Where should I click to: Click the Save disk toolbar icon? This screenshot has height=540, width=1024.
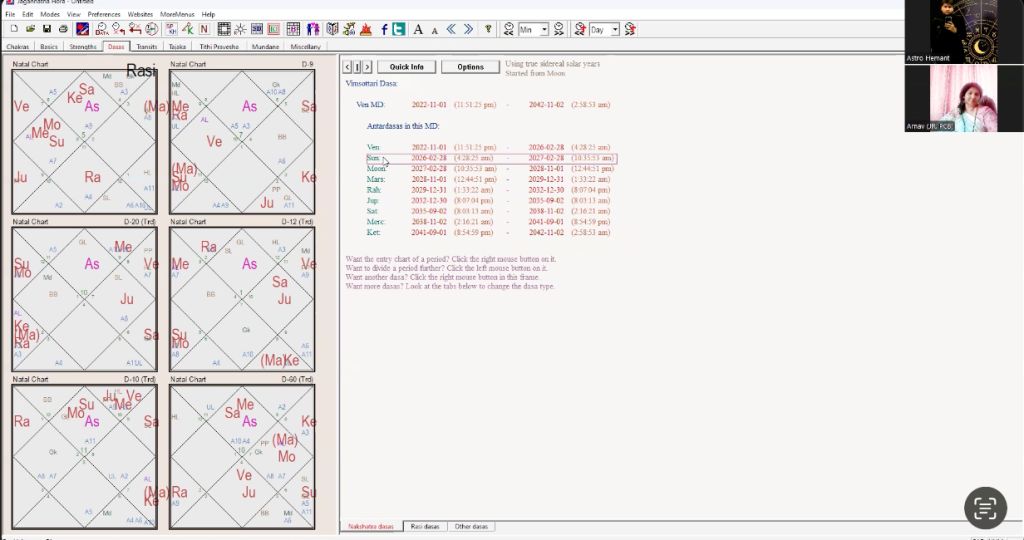[46, 29]
